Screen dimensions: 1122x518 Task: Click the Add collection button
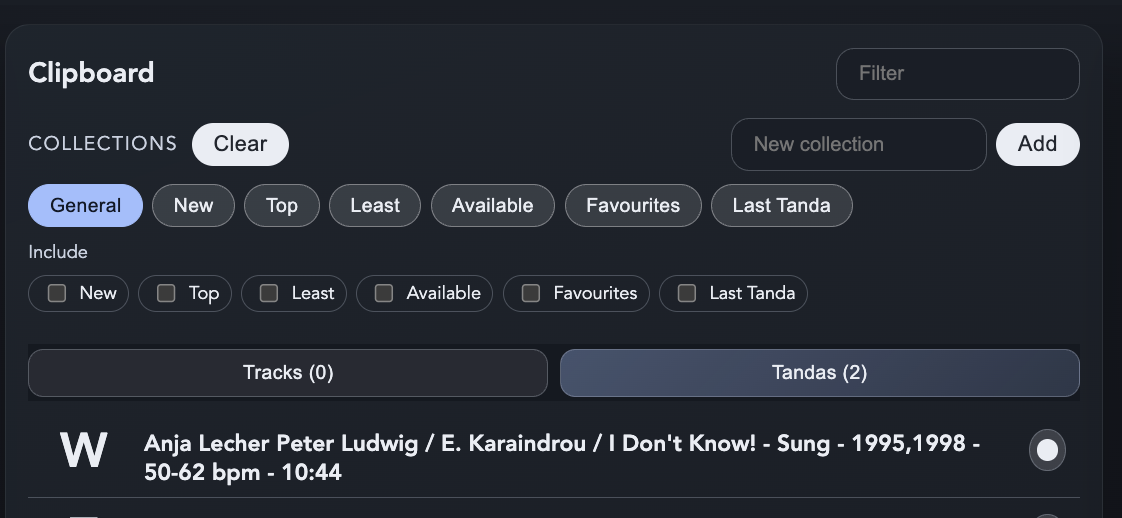pos(1038,144)
